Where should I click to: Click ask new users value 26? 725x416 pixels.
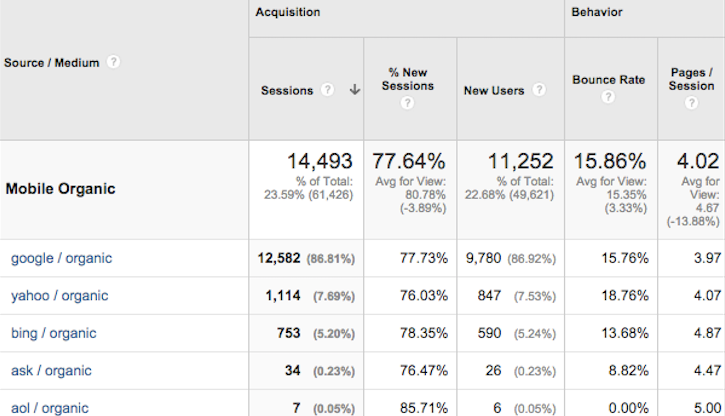pyautogui.click(x=493, y=370)
